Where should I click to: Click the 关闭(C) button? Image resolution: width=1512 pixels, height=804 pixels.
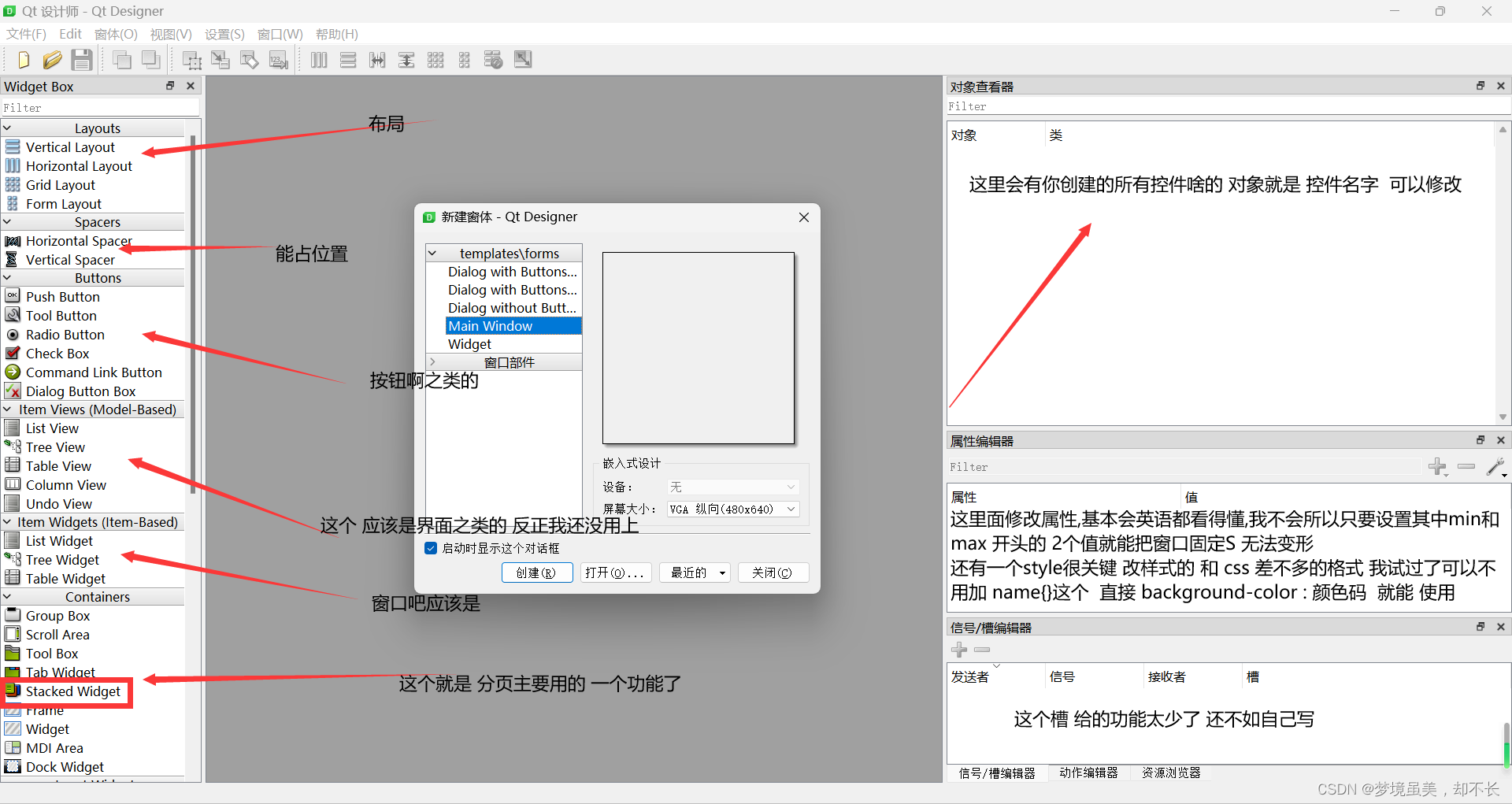[773, 572]
